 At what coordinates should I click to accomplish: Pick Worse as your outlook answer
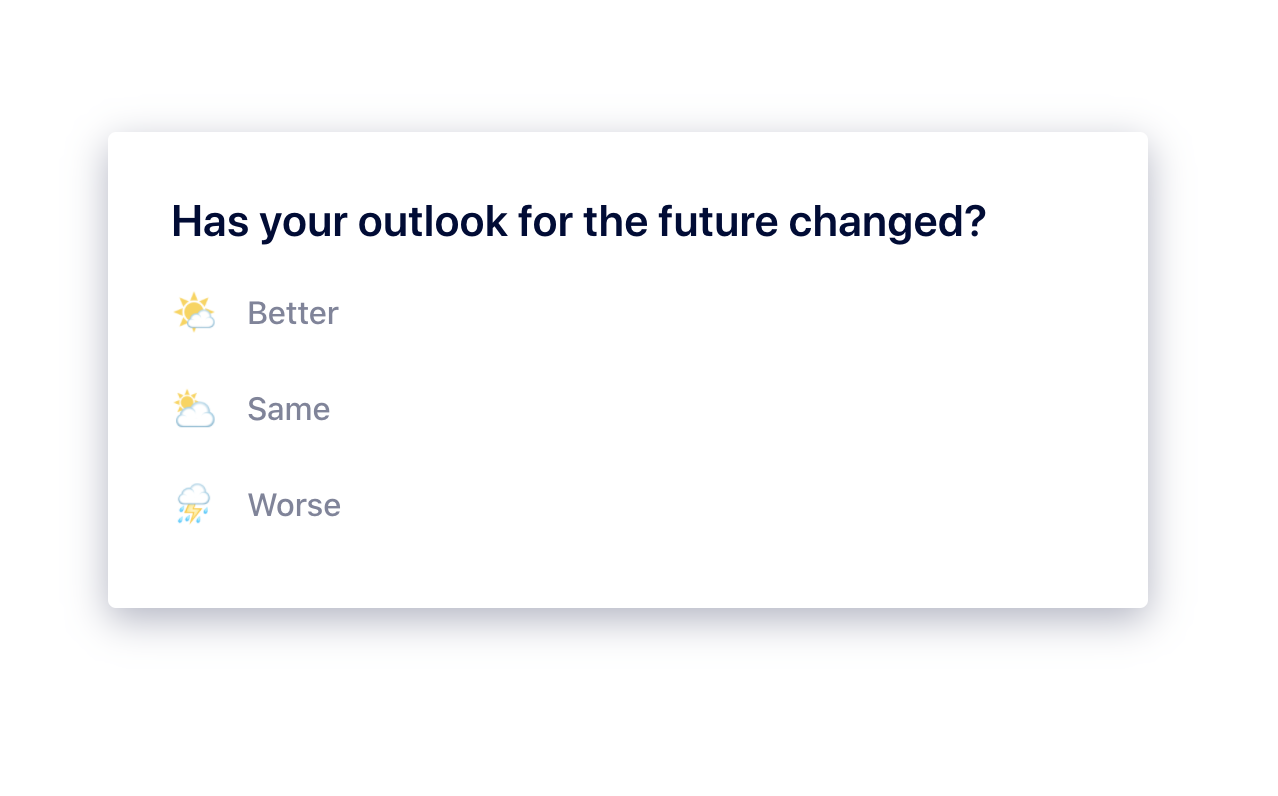[294, 505]
